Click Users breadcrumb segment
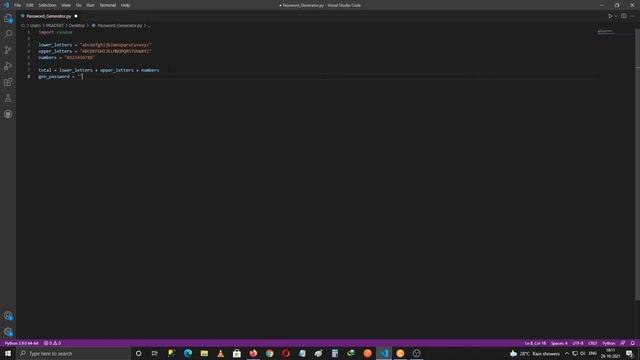 coord(36,25)
